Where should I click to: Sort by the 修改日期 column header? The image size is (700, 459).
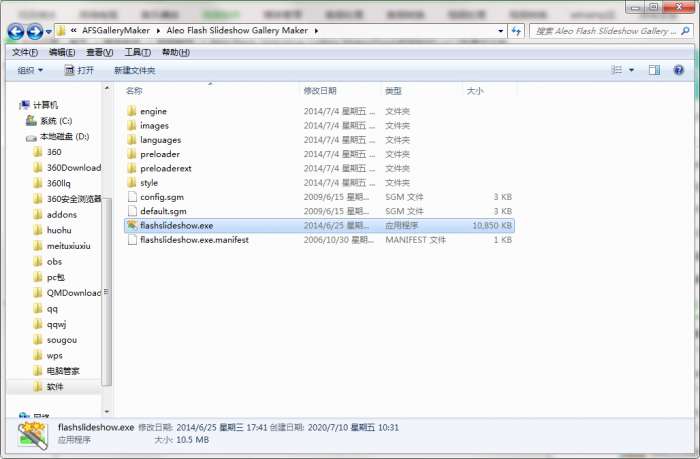click(320, 91)
